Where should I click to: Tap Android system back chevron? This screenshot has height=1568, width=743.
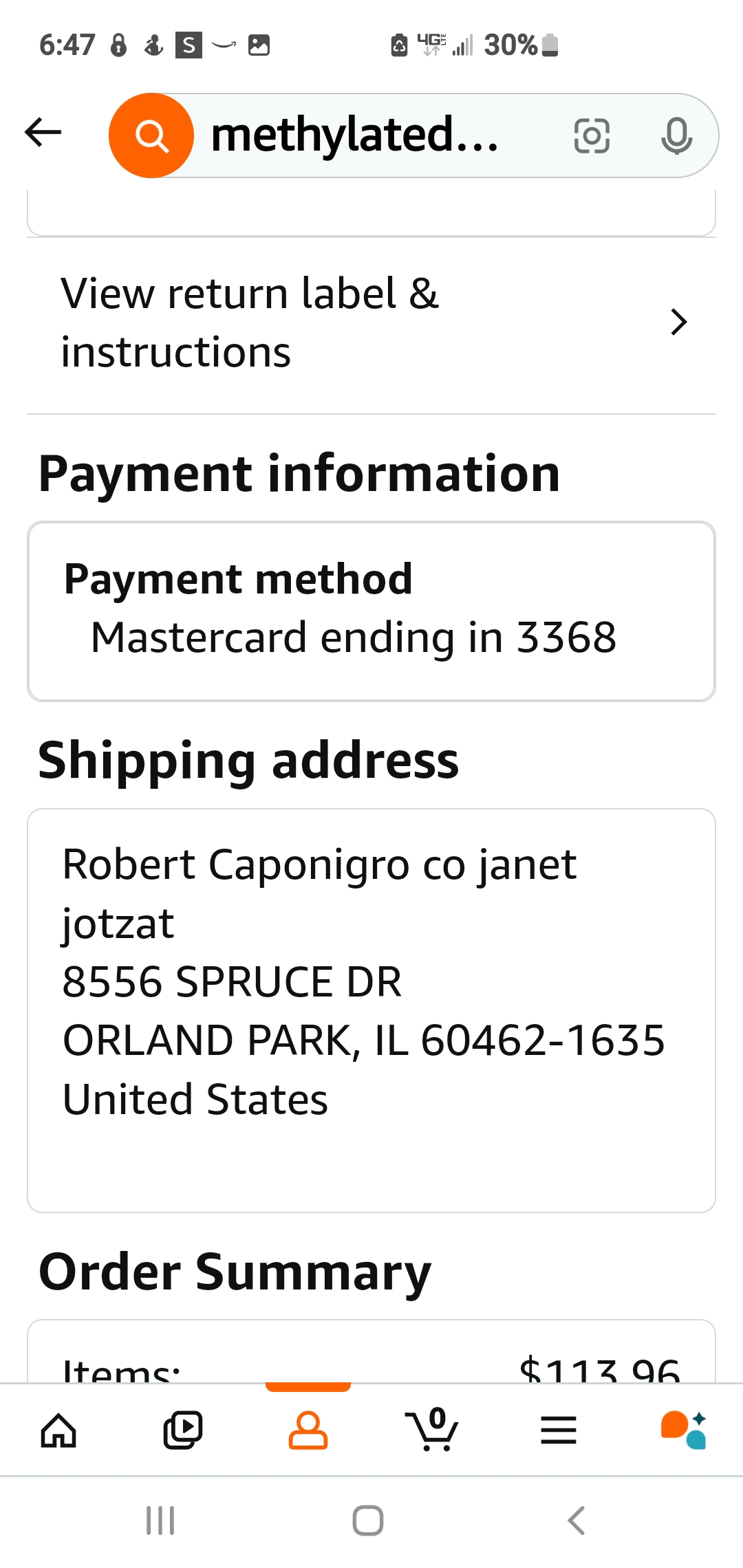(577, 1521)
